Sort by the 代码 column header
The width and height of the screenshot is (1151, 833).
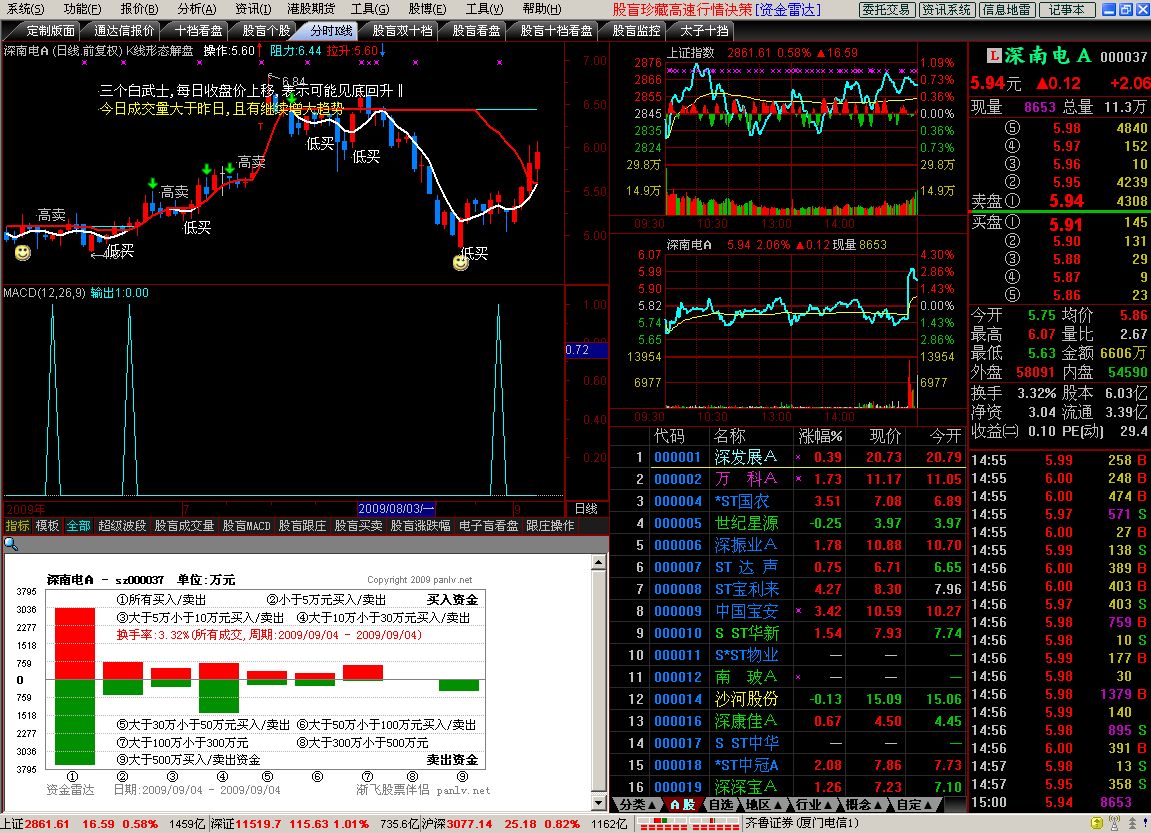click(669, 436)
